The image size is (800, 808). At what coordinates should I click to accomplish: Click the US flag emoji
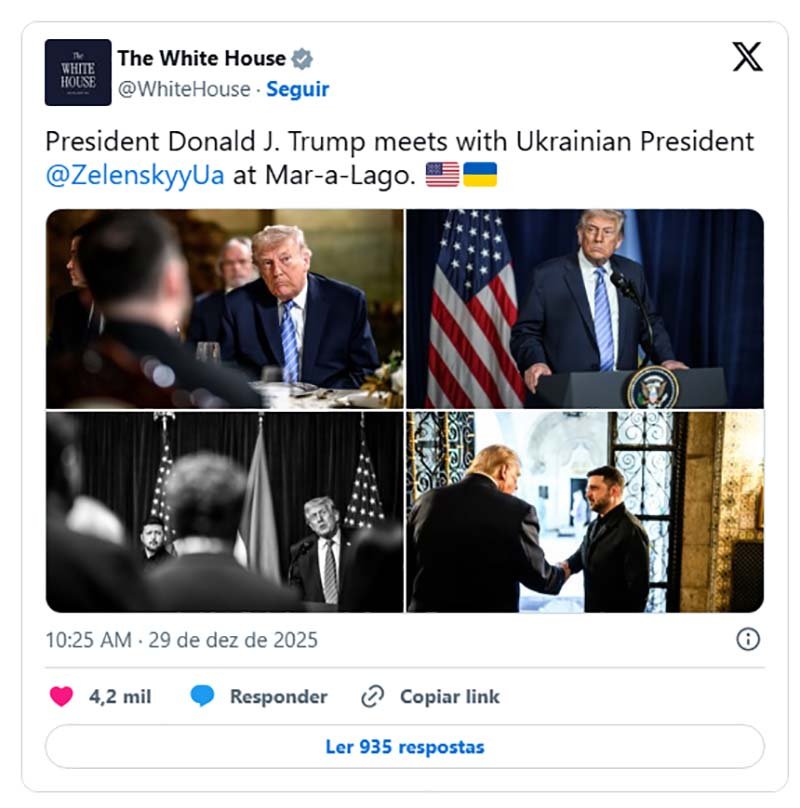point(442,174)
